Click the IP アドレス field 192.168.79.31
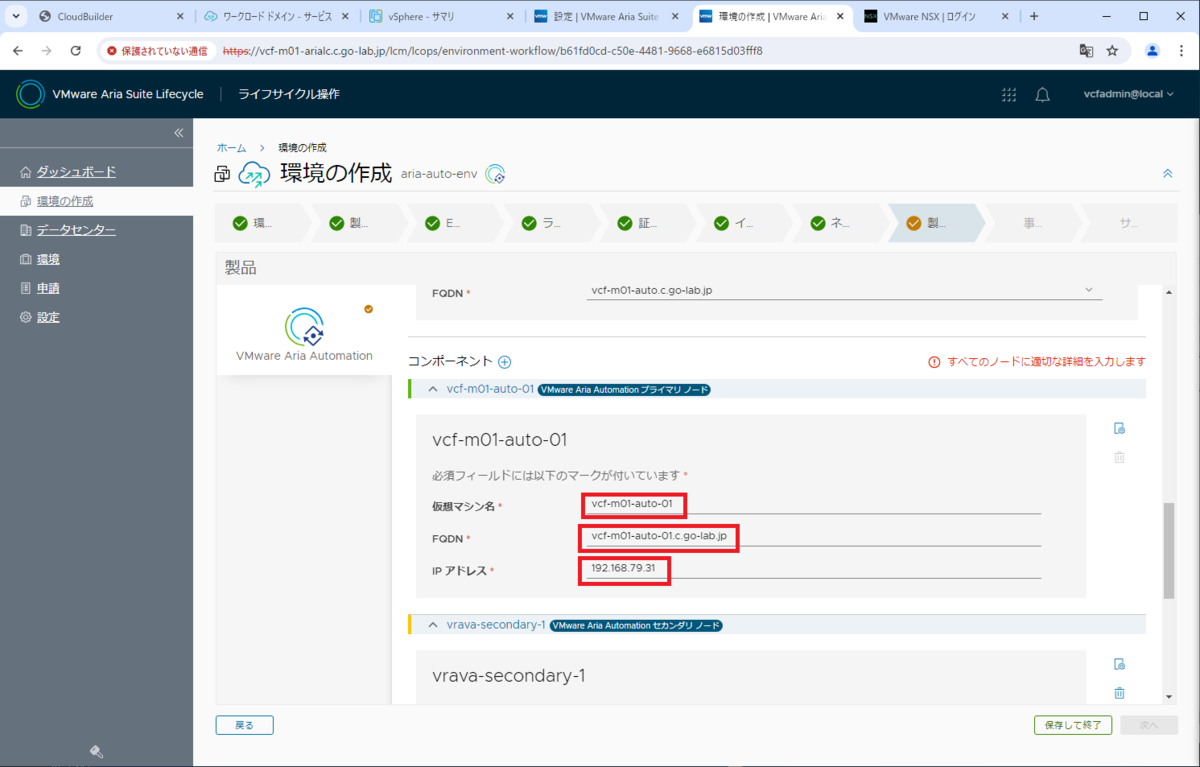 point(813,569)
